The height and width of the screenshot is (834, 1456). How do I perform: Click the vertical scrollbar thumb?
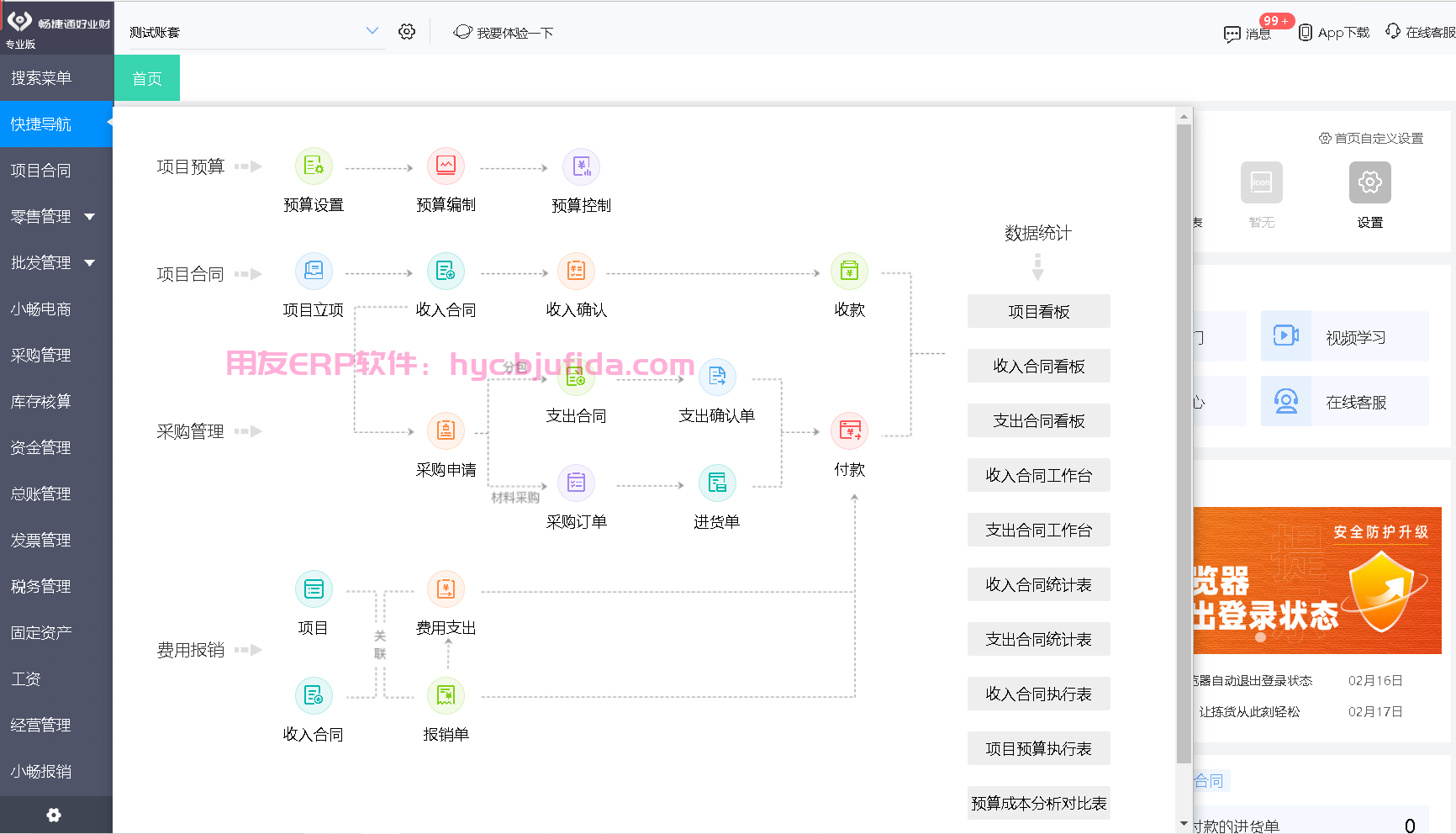(1184, 444)
